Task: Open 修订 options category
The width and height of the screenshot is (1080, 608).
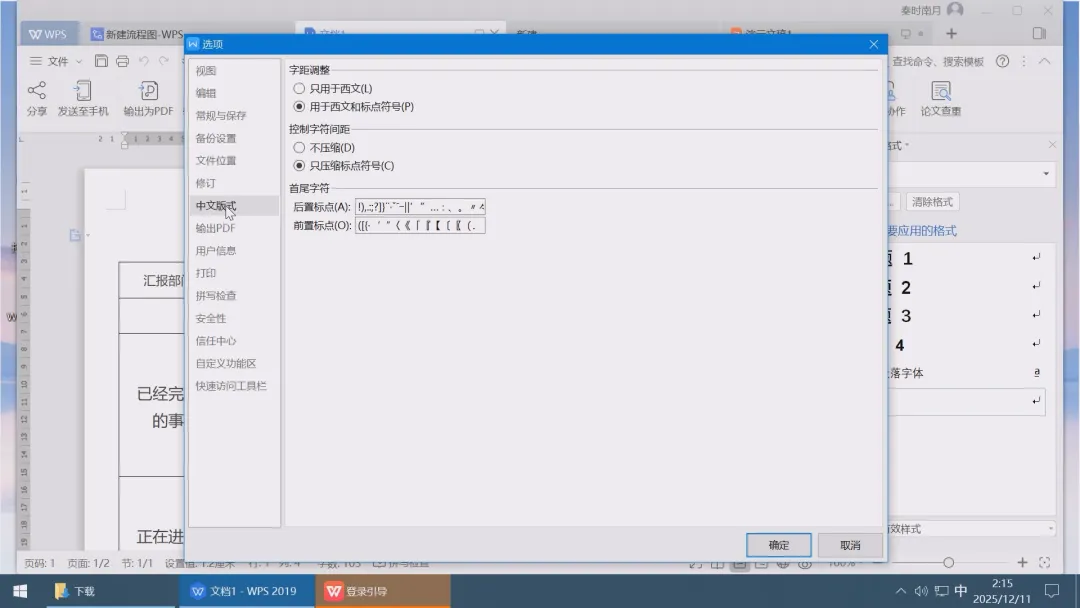Action: (233, 183)
